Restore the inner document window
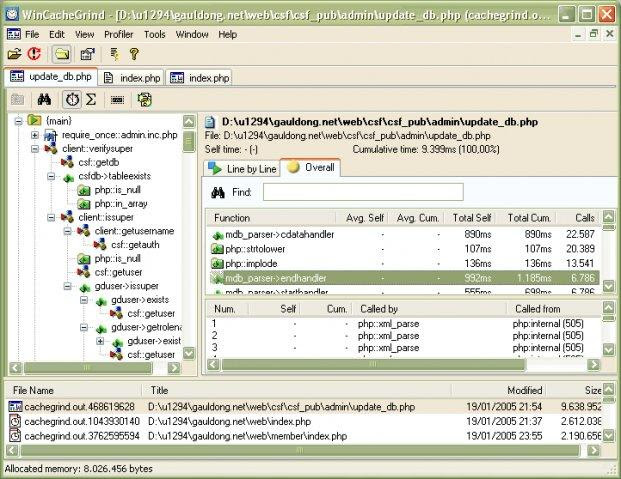Image resolution: width=621 pixels, height=479 pixels. coord(593,34)
